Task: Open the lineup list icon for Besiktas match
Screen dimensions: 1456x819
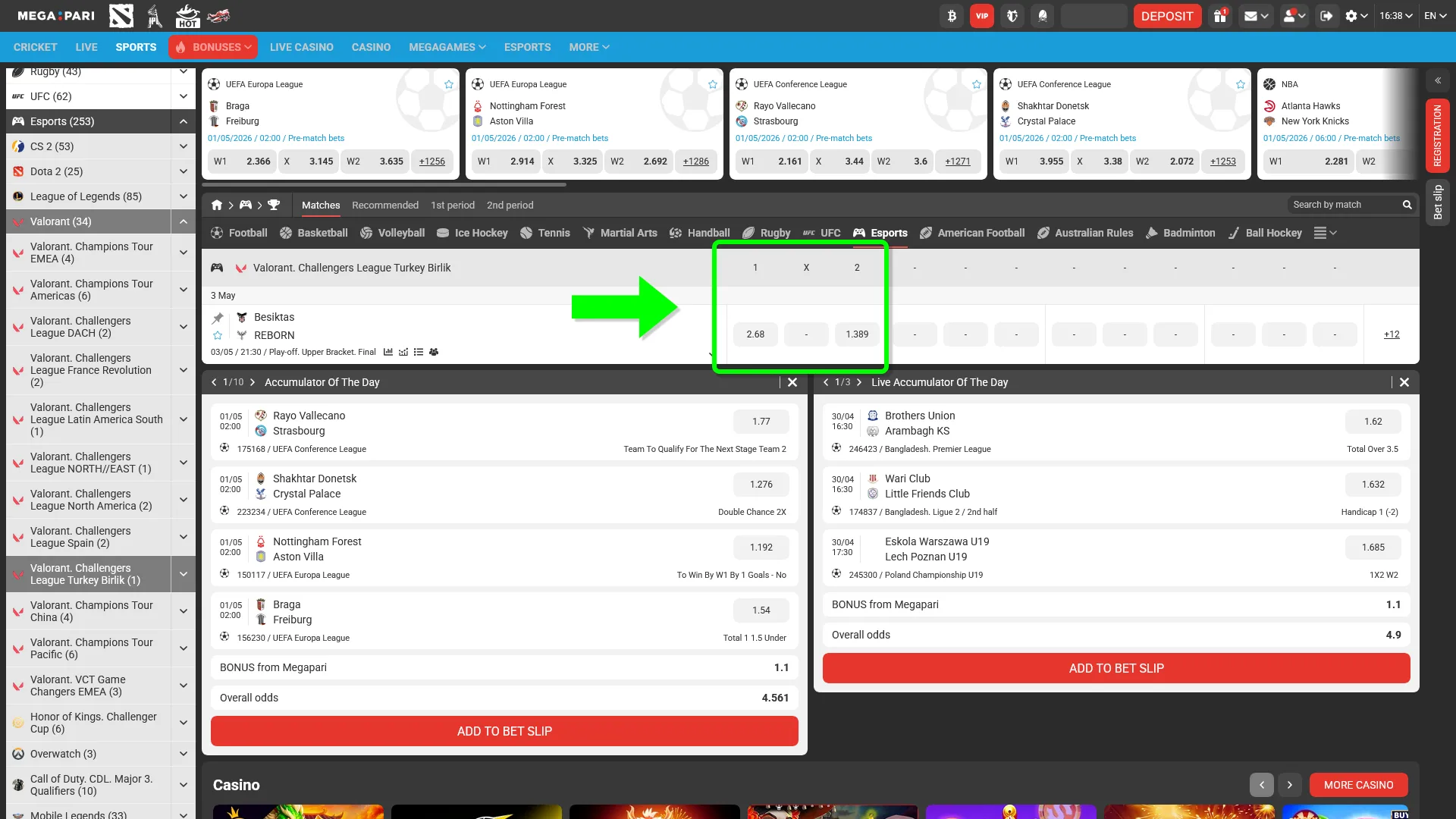Action: 419,352
